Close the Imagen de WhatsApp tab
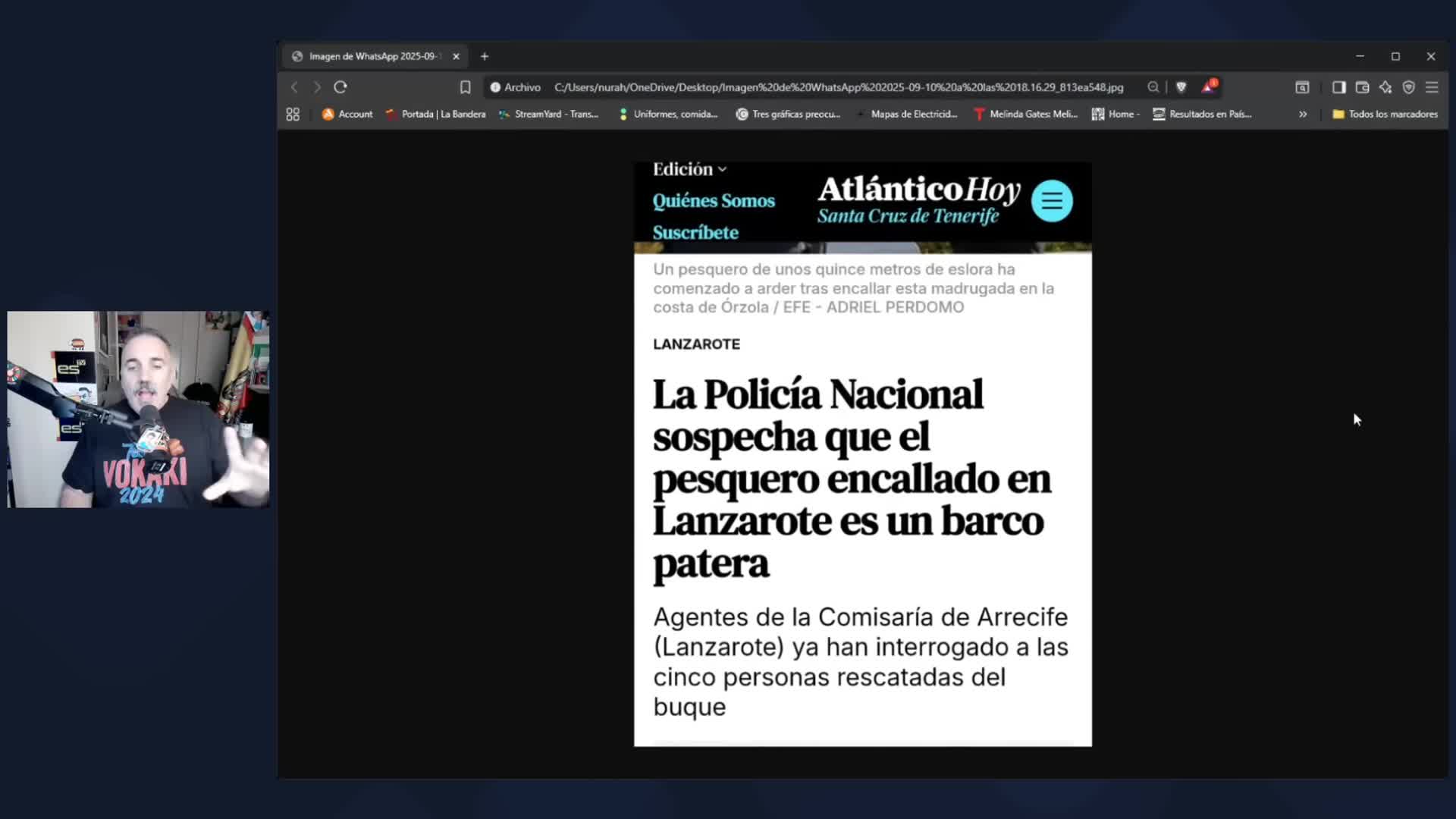Image resolution: width=1456 pixels, height=819 pixels. (456, 56)
